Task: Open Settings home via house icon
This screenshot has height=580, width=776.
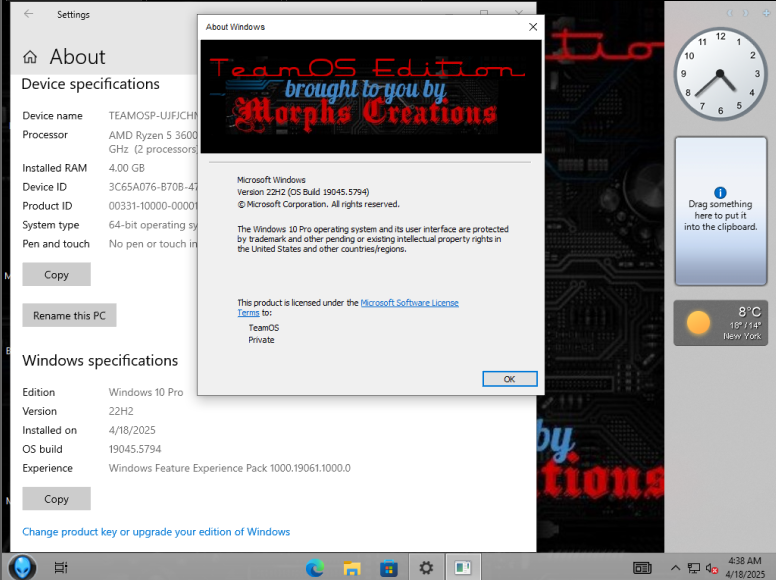Action: [30, 57]
